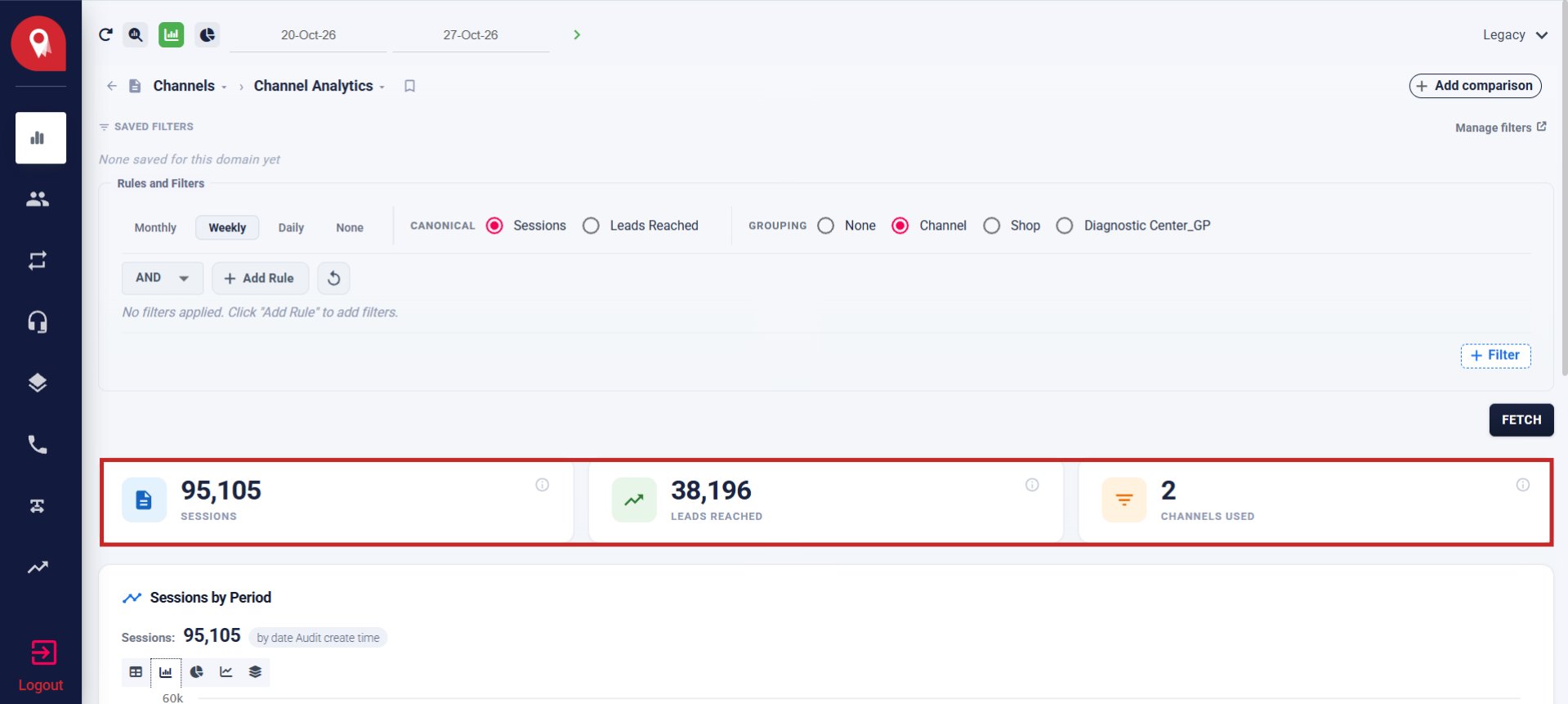The height and width of the screenshot is (704, 1568).
Task: Switch Sessions chart to stacked layers view
Action: (255, 672)
